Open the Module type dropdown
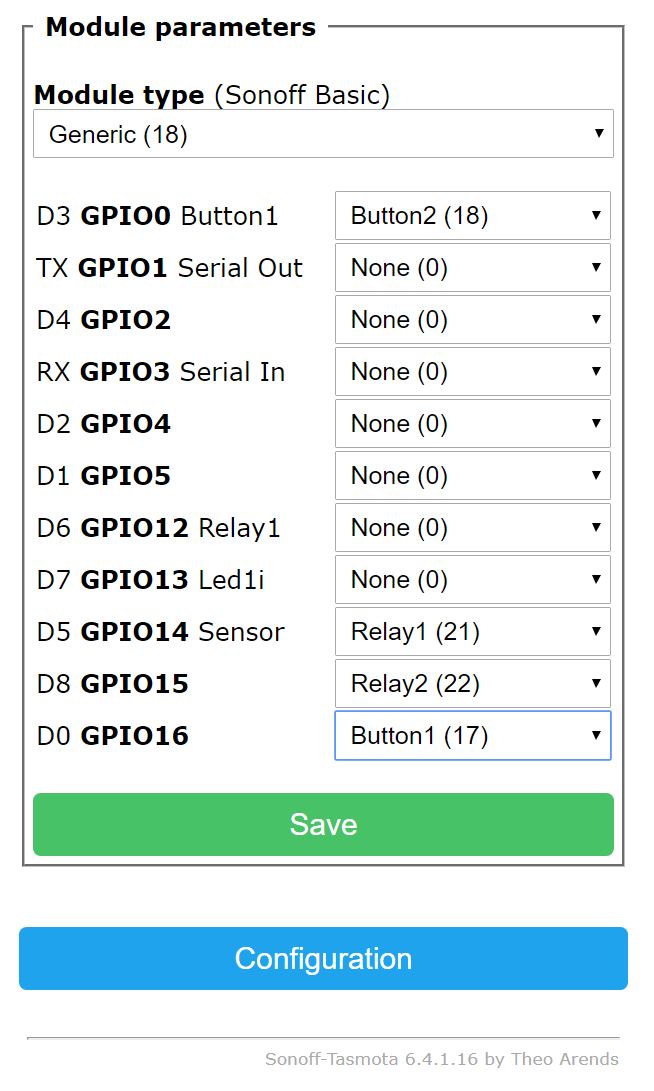 (323, 134)
